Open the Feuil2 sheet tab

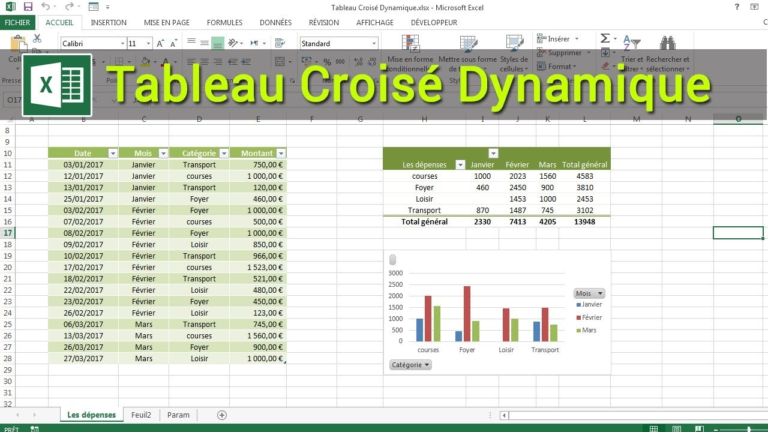141,415
